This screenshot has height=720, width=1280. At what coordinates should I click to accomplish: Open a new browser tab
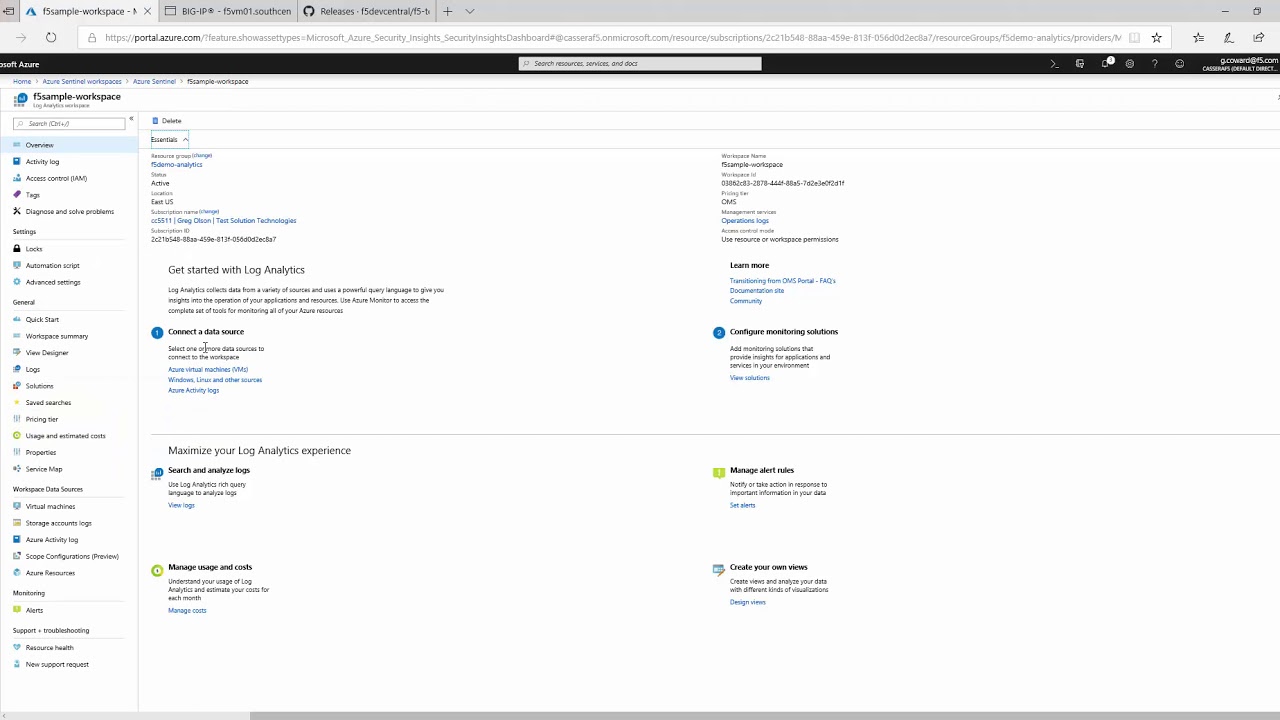pyautogui.click(x=447, y=11)
